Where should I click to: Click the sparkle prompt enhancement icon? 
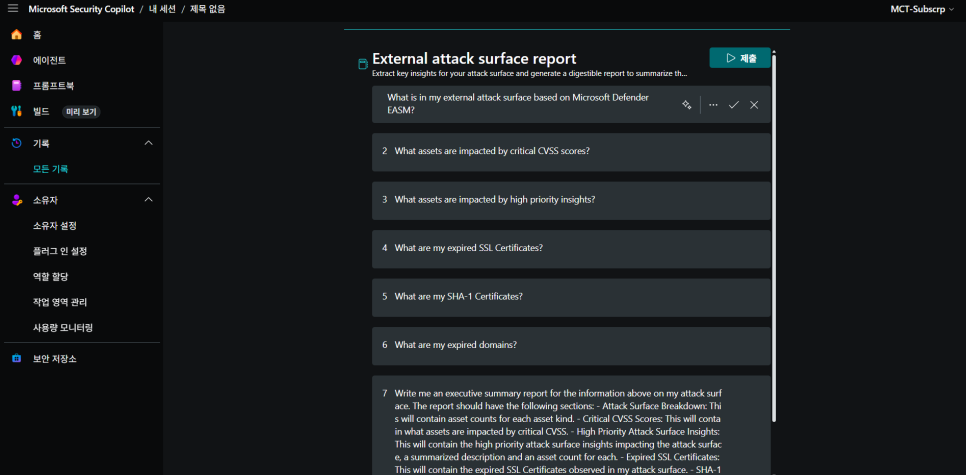click(x=686, y=105)
